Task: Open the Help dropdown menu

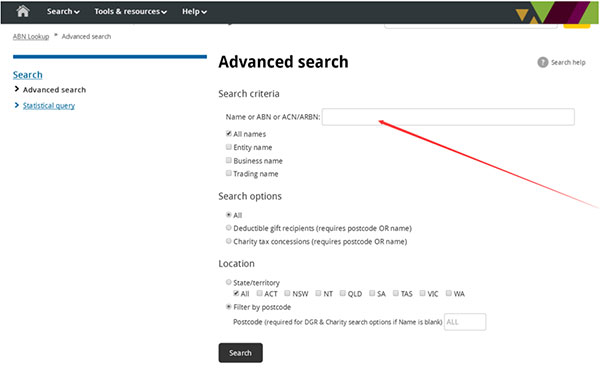Action: coord(194,11)
